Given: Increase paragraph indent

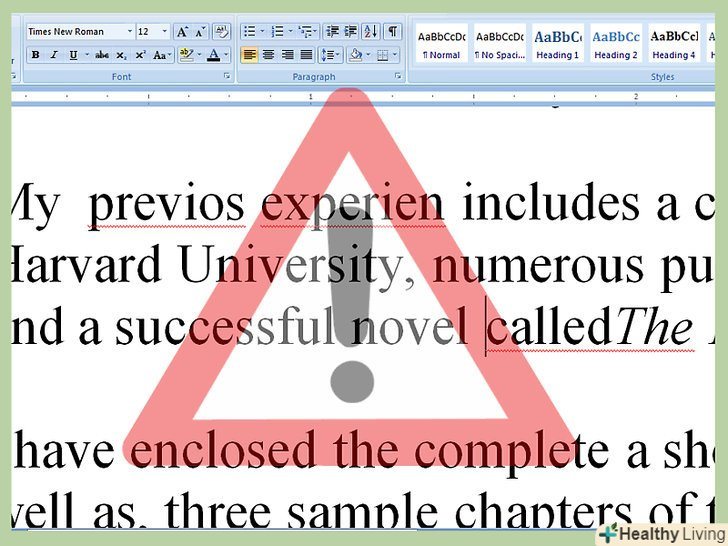Looking at the screenshot, I should pyautogui.click(x=351, y=32).
